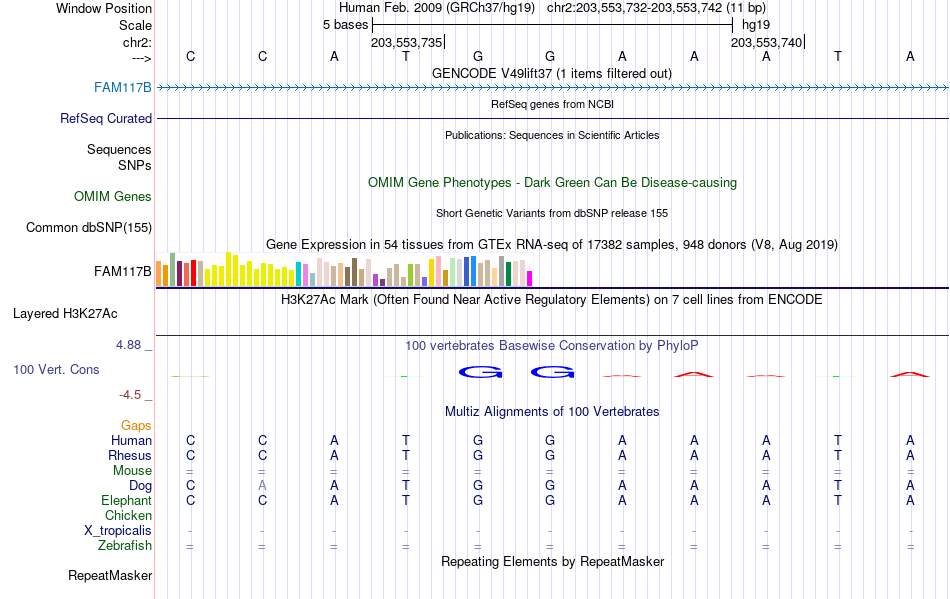Image resolution: width=950 pixels, height=599 pixels.
Task: Select the Human species row label
Action: 131,440
